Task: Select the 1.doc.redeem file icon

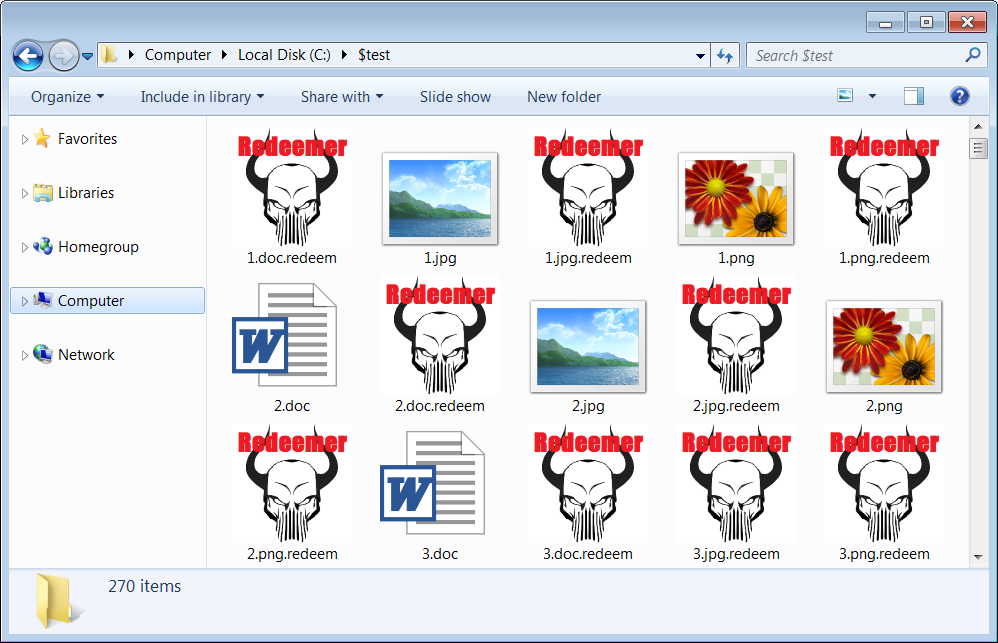Action: pyautogui.click(x=292, y=188)
